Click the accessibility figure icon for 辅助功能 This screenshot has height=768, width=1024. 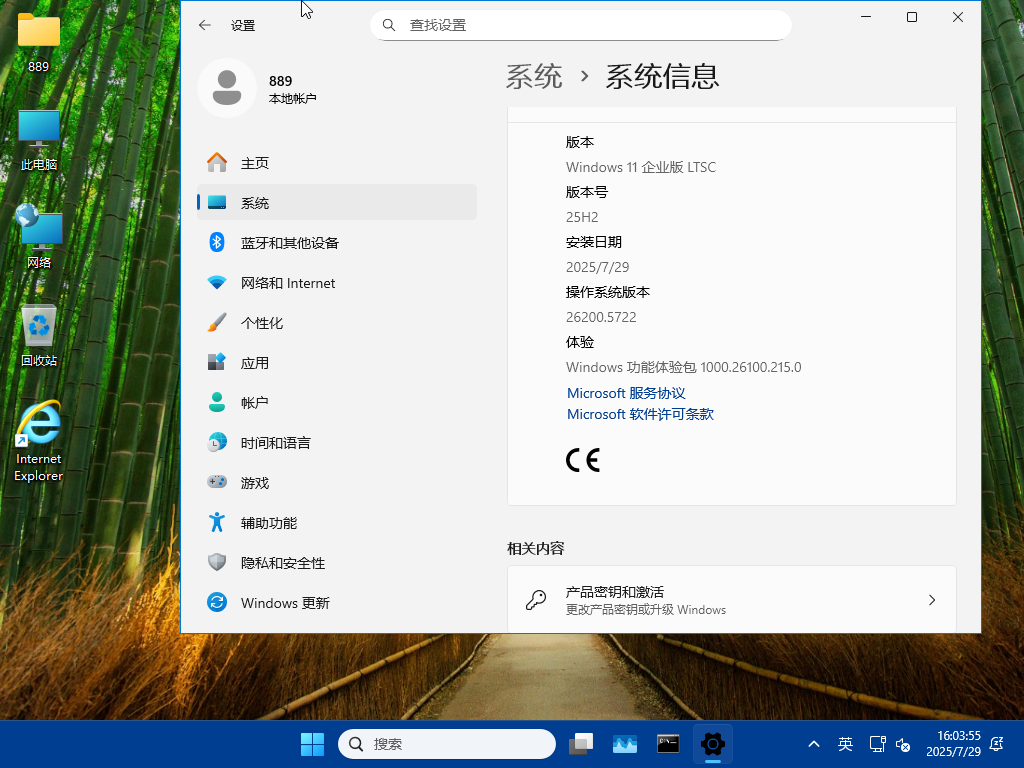pos(217,522)
